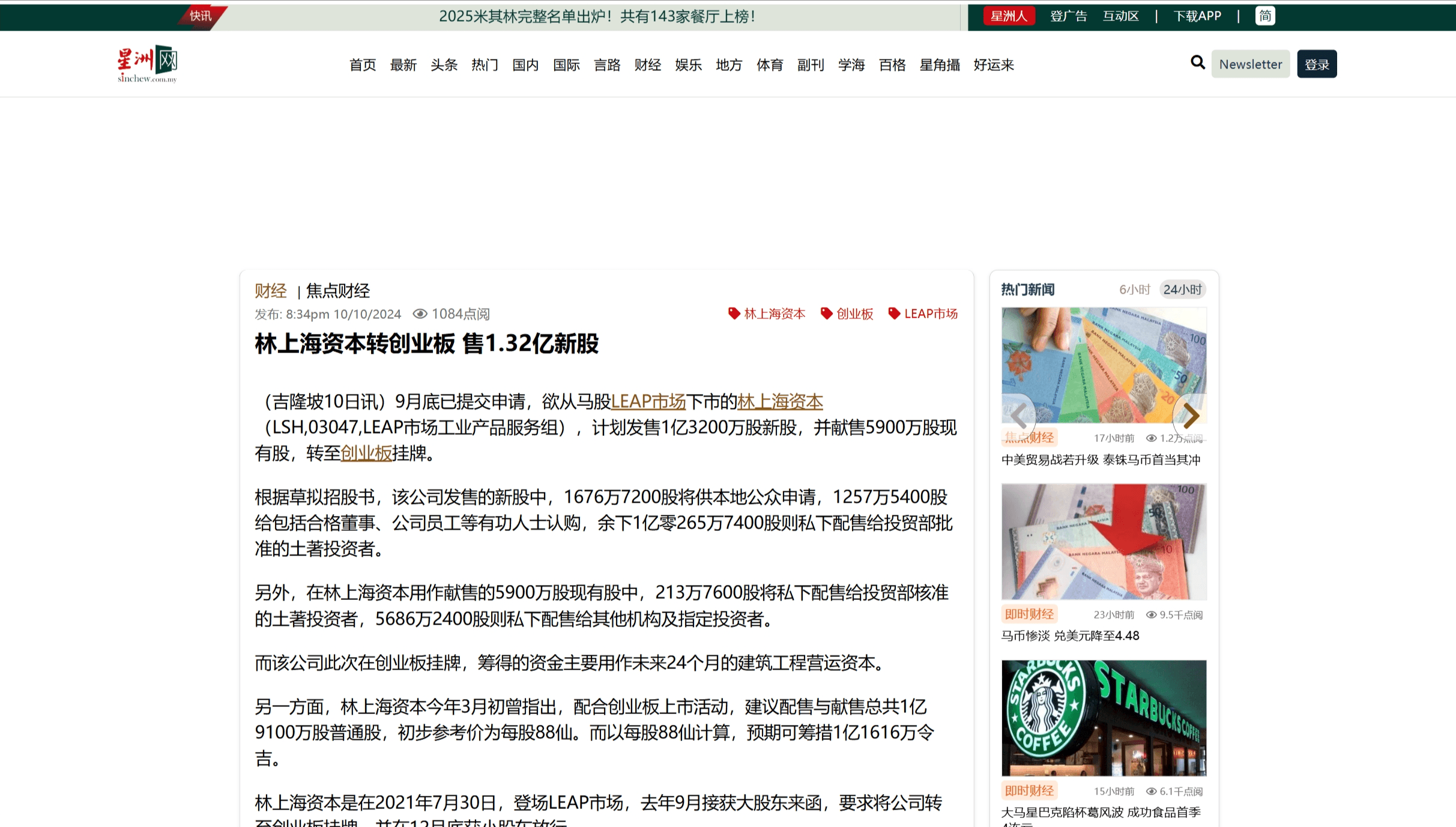Click the 热门新闻 sidebar heading
Viewport: 1456px width, 827px height.
point(1027,289)
